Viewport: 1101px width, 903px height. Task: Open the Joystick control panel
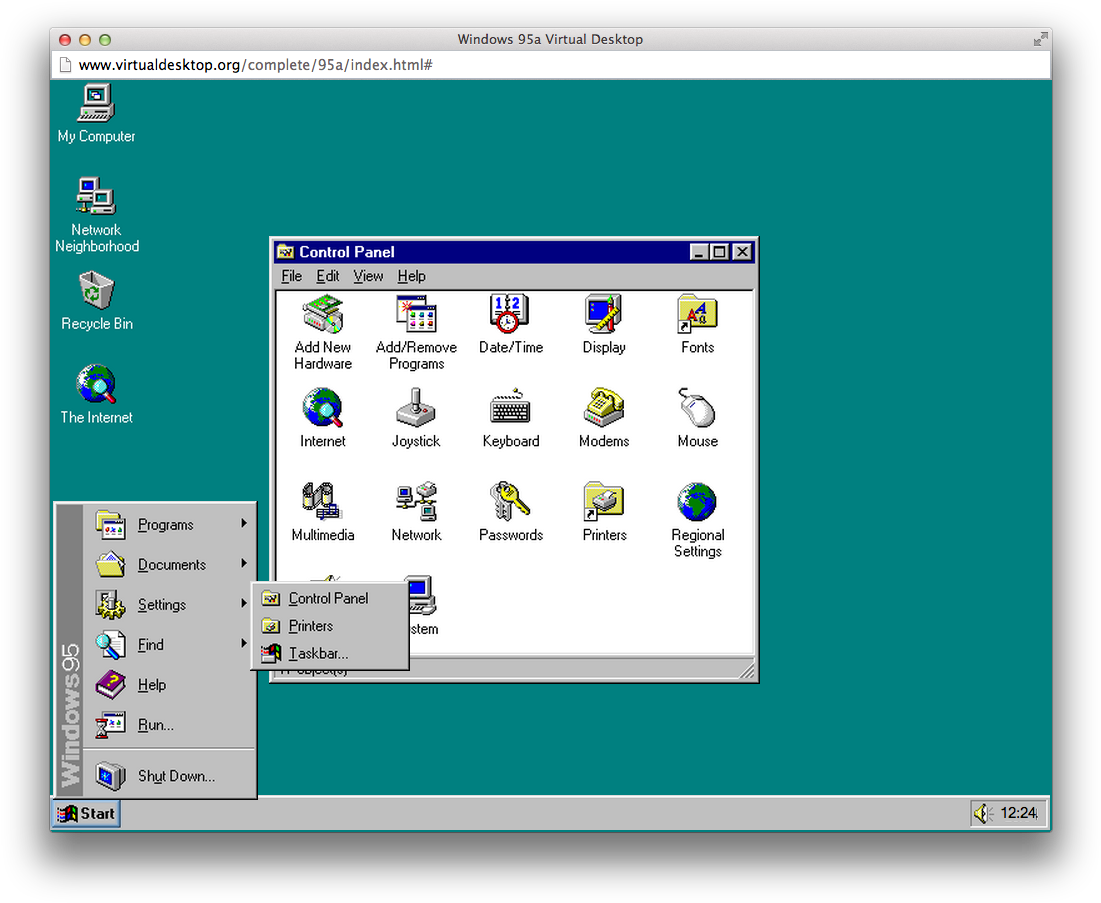point(416,408)
